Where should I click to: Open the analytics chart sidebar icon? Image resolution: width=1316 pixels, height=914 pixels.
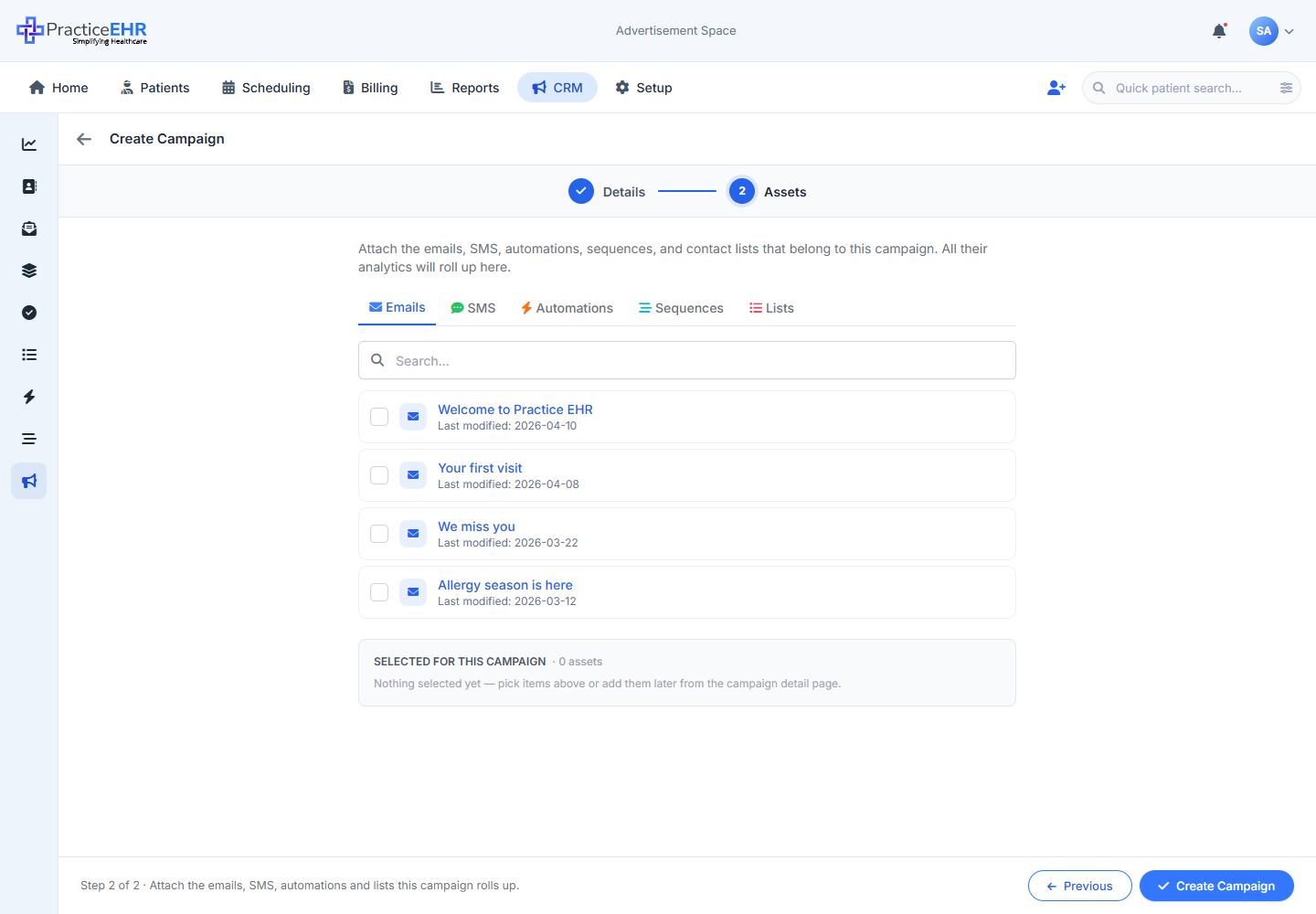point(29,144)
